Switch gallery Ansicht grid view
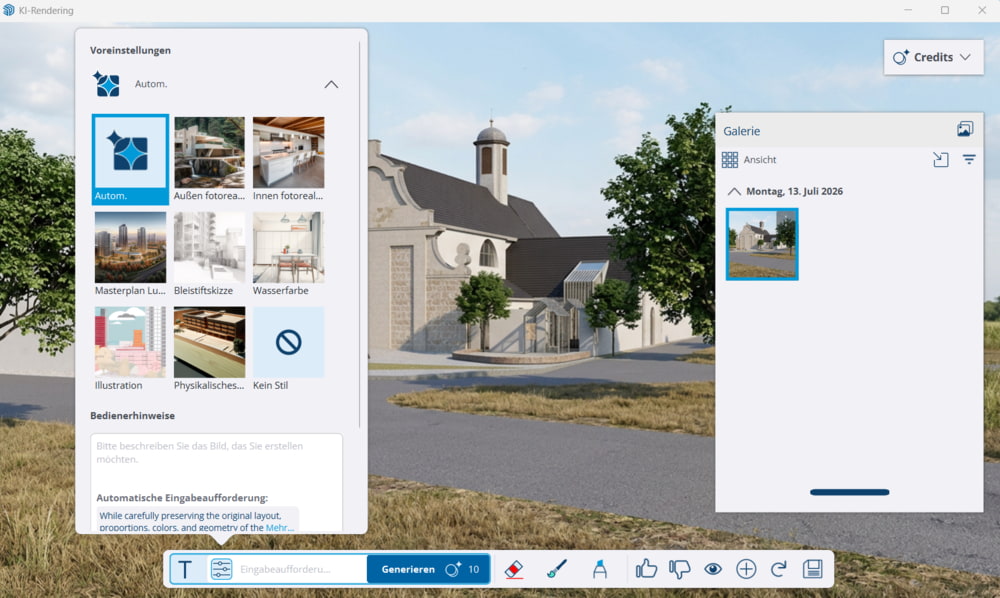Viewport: 1000px width, 598px height. click(730, 159)
